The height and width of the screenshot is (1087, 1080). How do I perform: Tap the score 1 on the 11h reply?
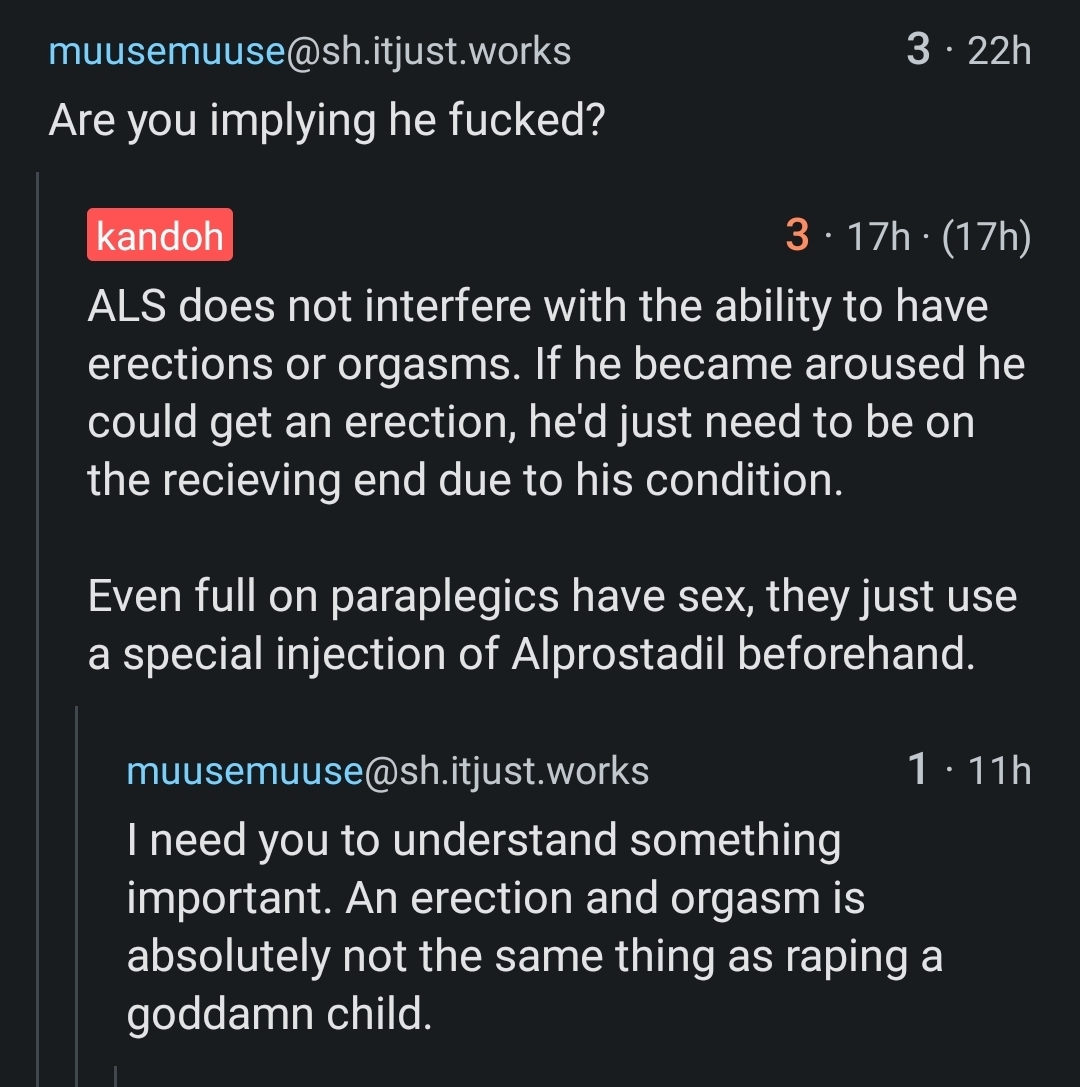[x=917, y=770]
